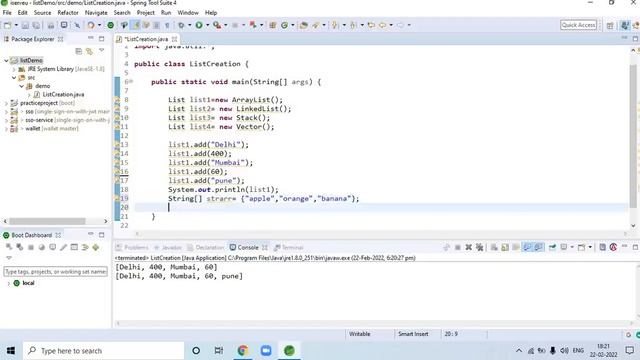Click Package Explorer horizontal scrollbar
Viewport: 640px width, 360px height.
(x=47, y=221)
